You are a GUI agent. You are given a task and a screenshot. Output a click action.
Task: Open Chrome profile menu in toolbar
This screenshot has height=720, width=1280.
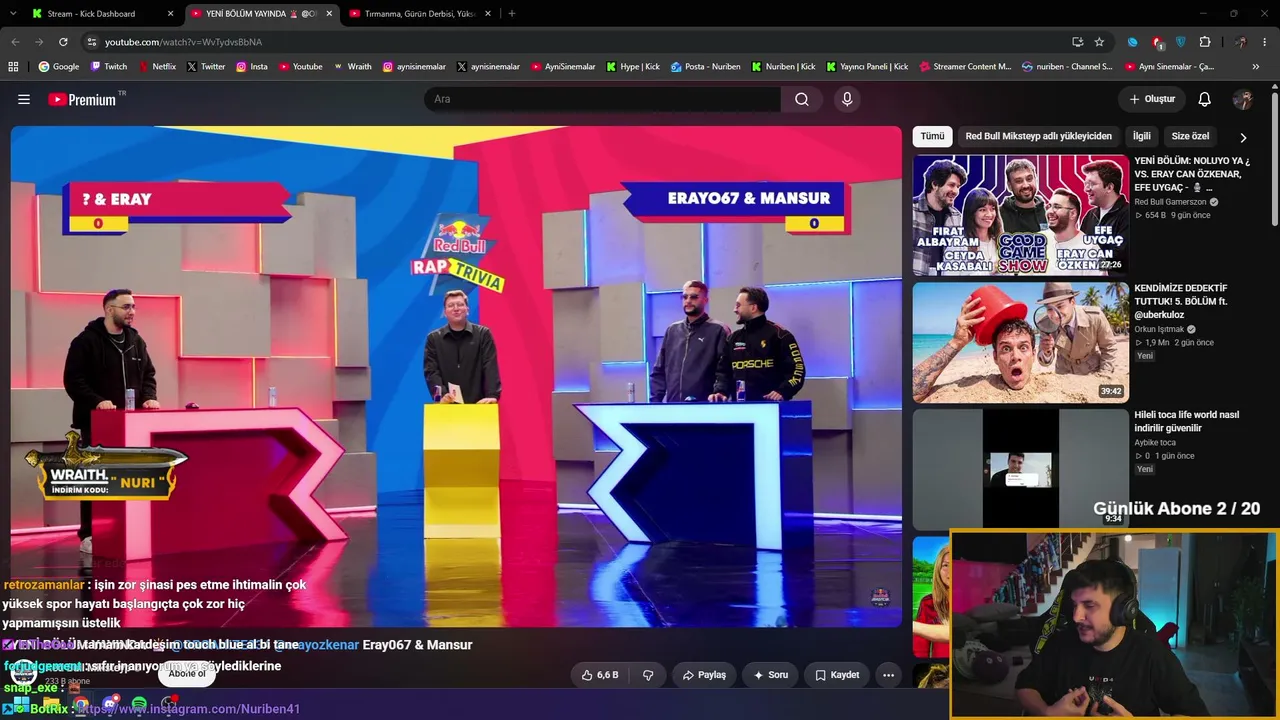click(1241, 42)
